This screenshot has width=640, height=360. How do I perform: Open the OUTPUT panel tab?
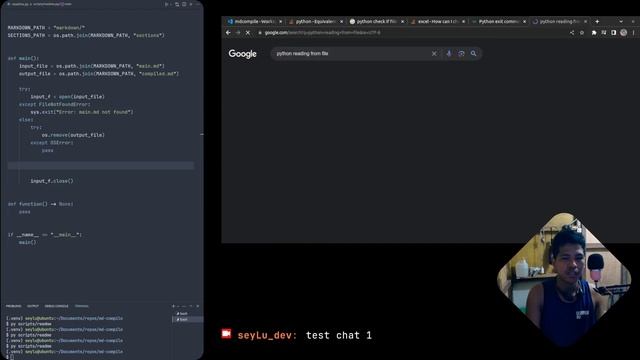(33, 306)
